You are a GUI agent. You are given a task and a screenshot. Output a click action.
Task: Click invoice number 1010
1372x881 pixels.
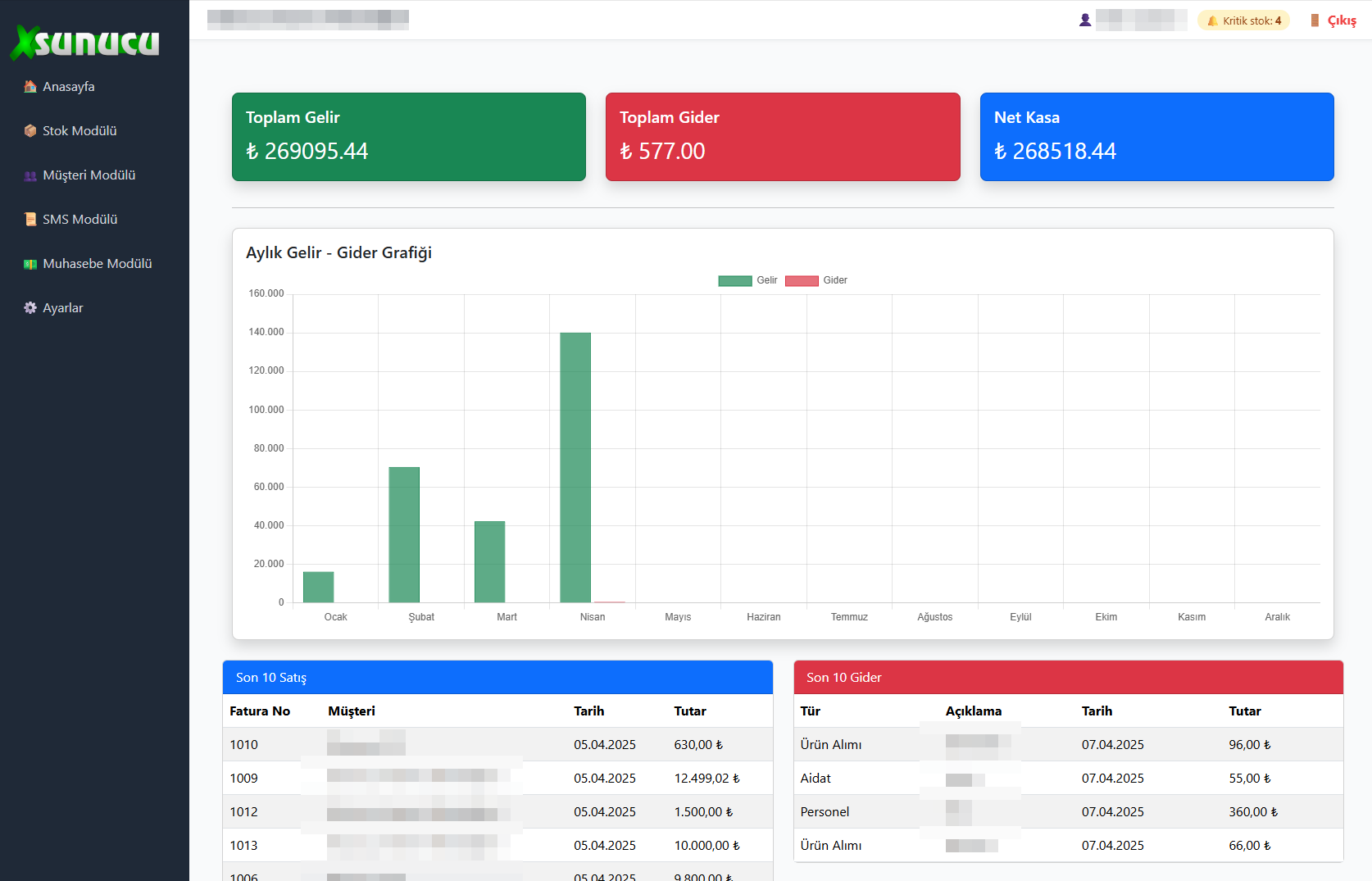(x=243, y=745)
